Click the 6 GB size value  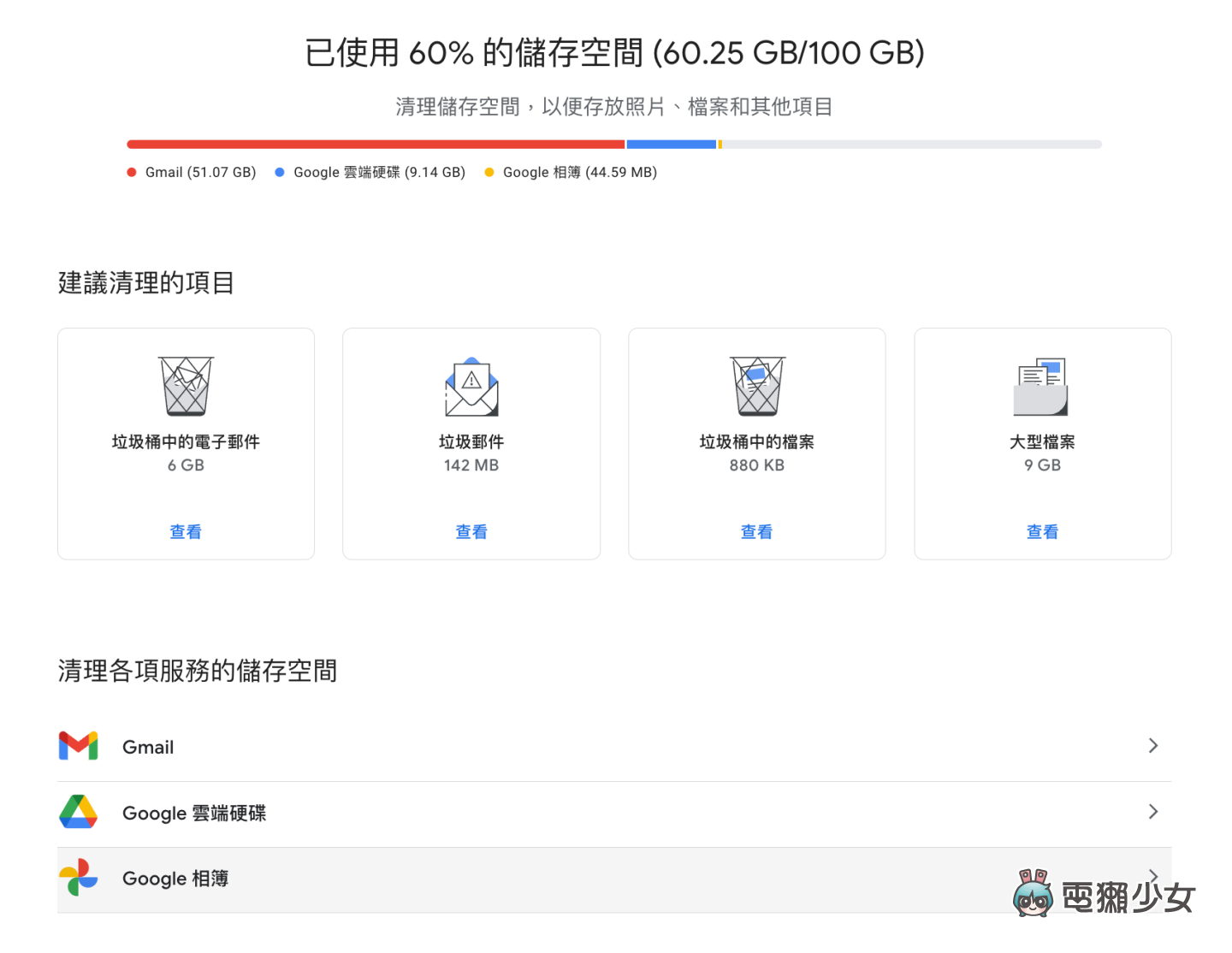tap(186, 465)
